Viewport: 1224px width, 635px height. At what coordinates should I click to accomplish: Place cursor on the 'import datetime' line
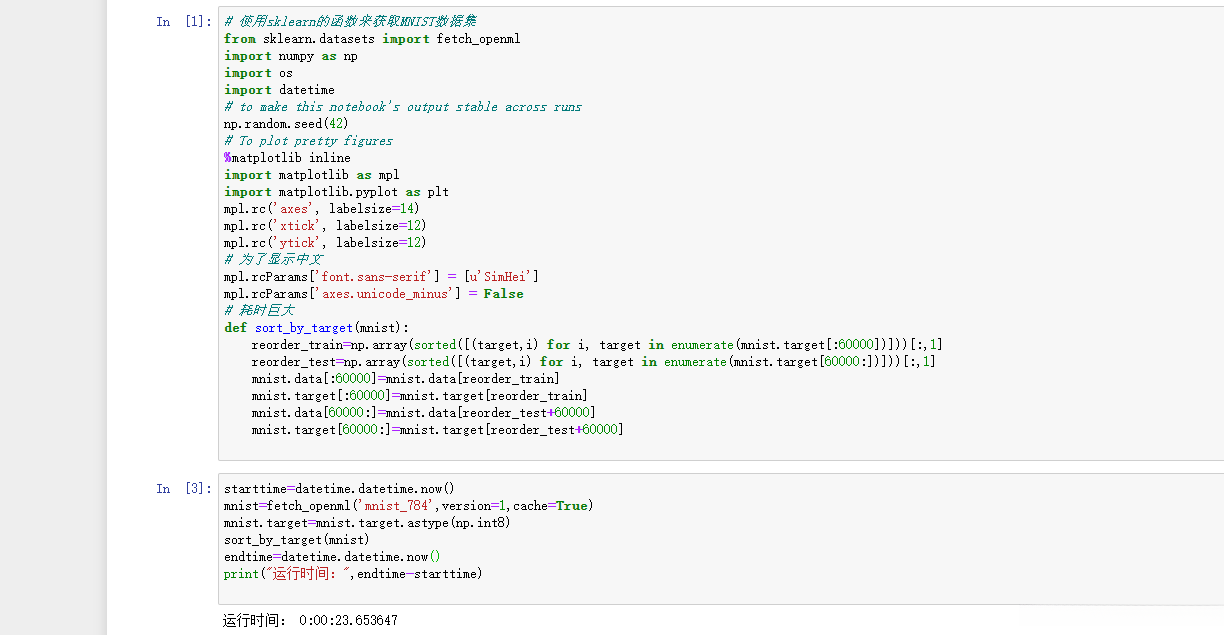point(279,90)
